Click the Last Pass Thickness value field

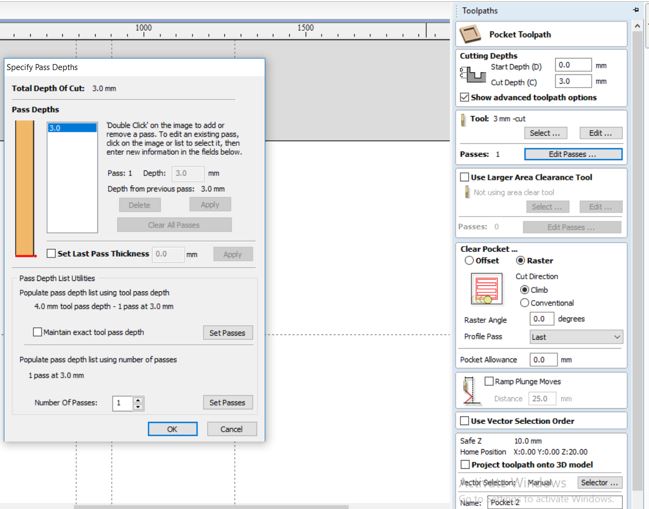[x=168, y=254]
